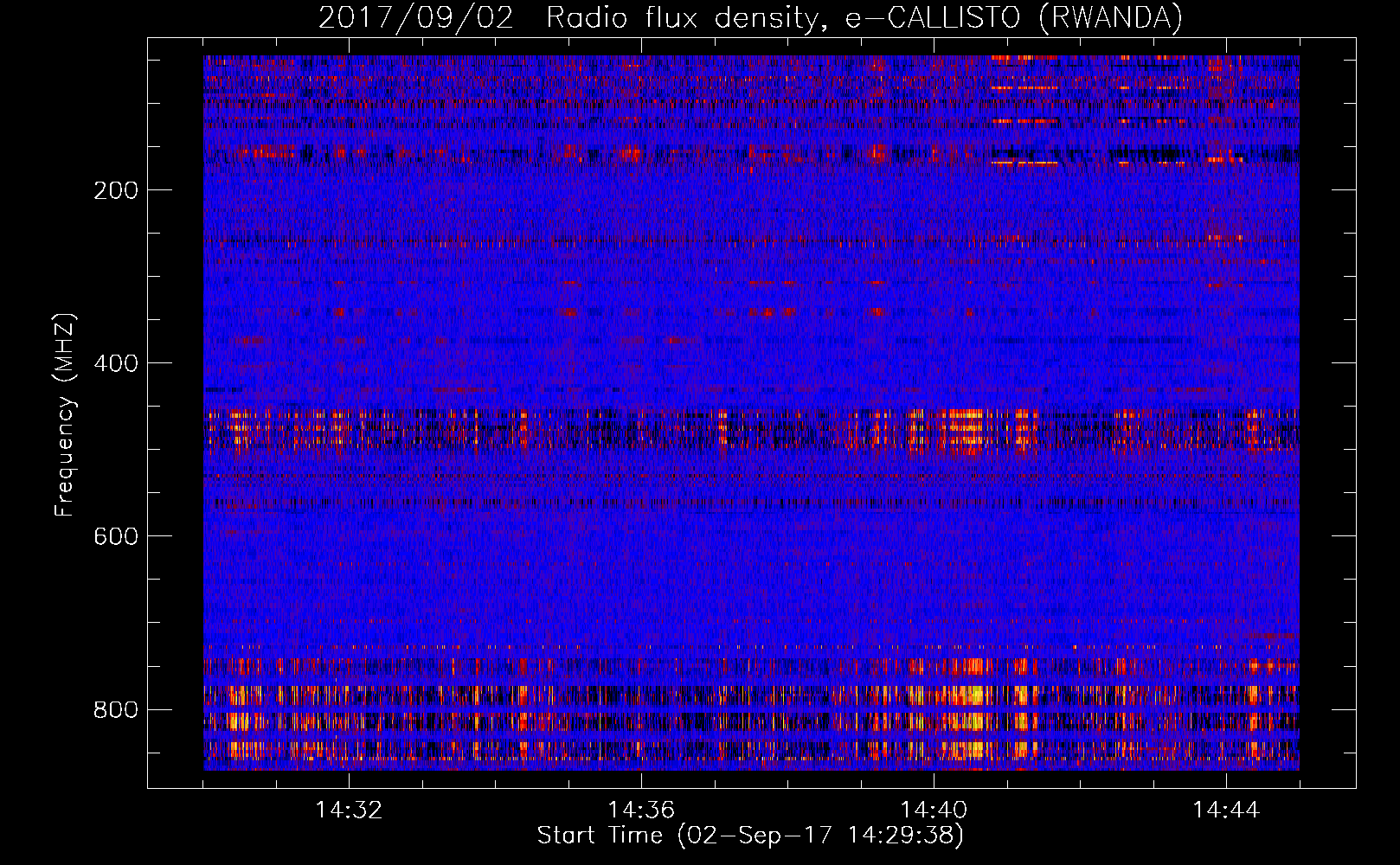This screenshot has width=1400, height=865.
Task: Click the plot title 'Radio flux density, e-CALLISTO (RWANDA)'
Action: point(864,18)
